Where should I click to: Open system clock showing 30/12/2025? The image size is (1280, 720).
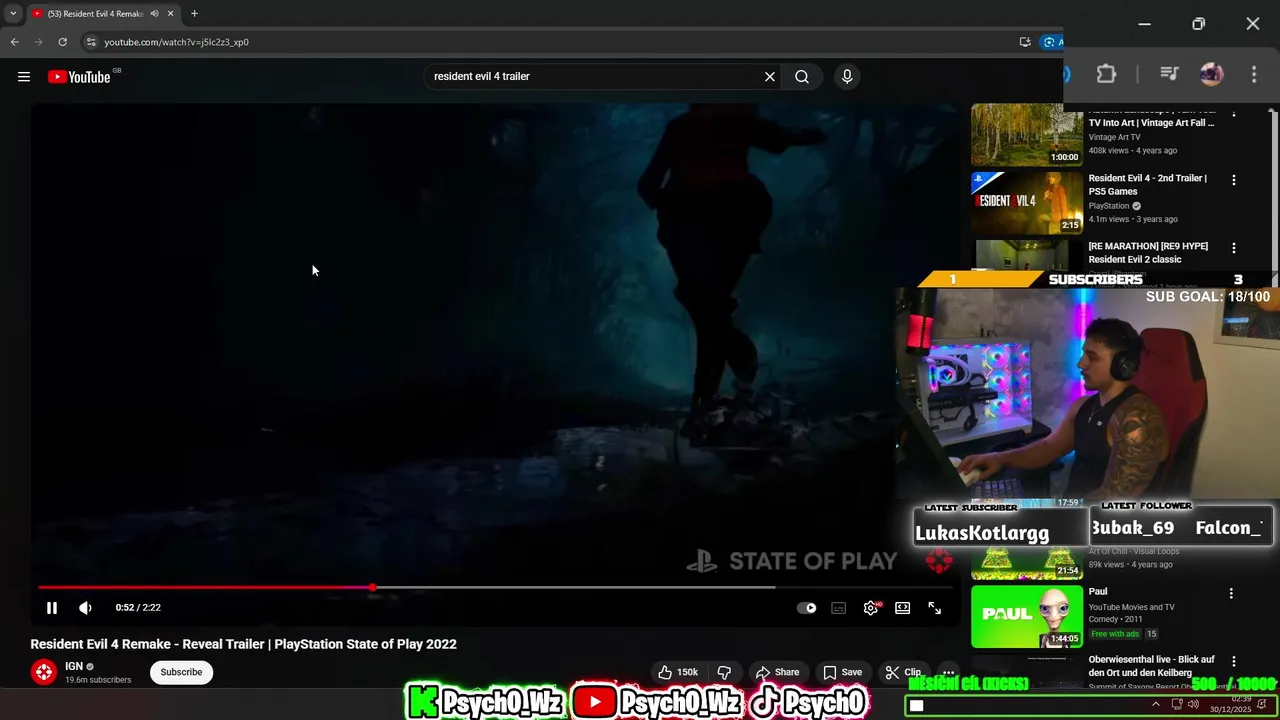coord(1231,704)
